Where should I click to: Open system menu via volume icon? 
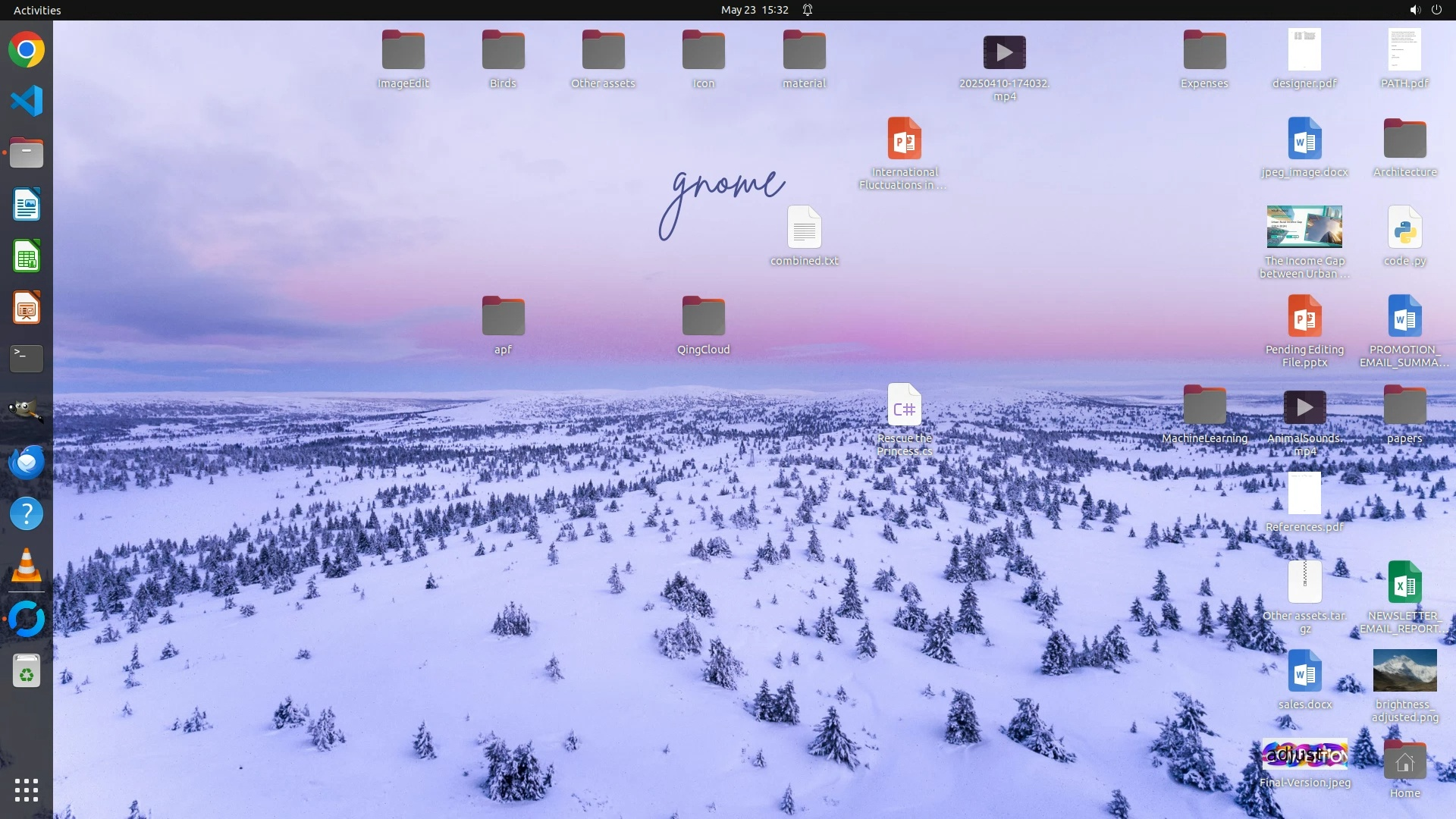1414,10
